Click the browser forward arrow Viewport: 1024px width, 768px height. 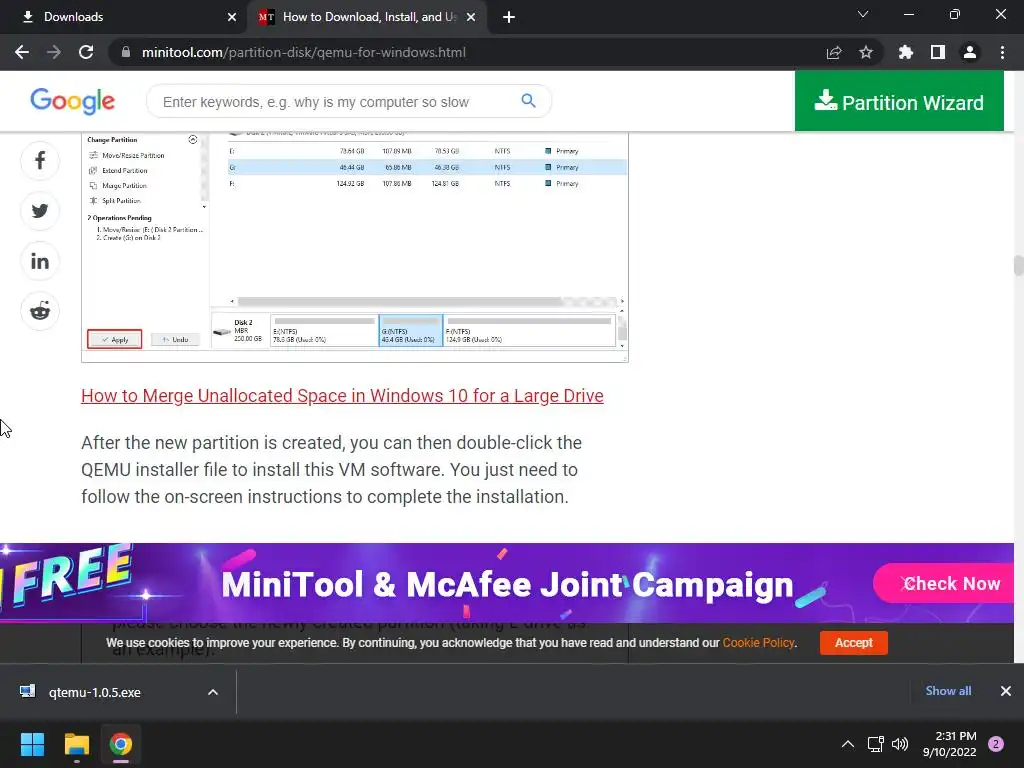click(x=54, y=52)
